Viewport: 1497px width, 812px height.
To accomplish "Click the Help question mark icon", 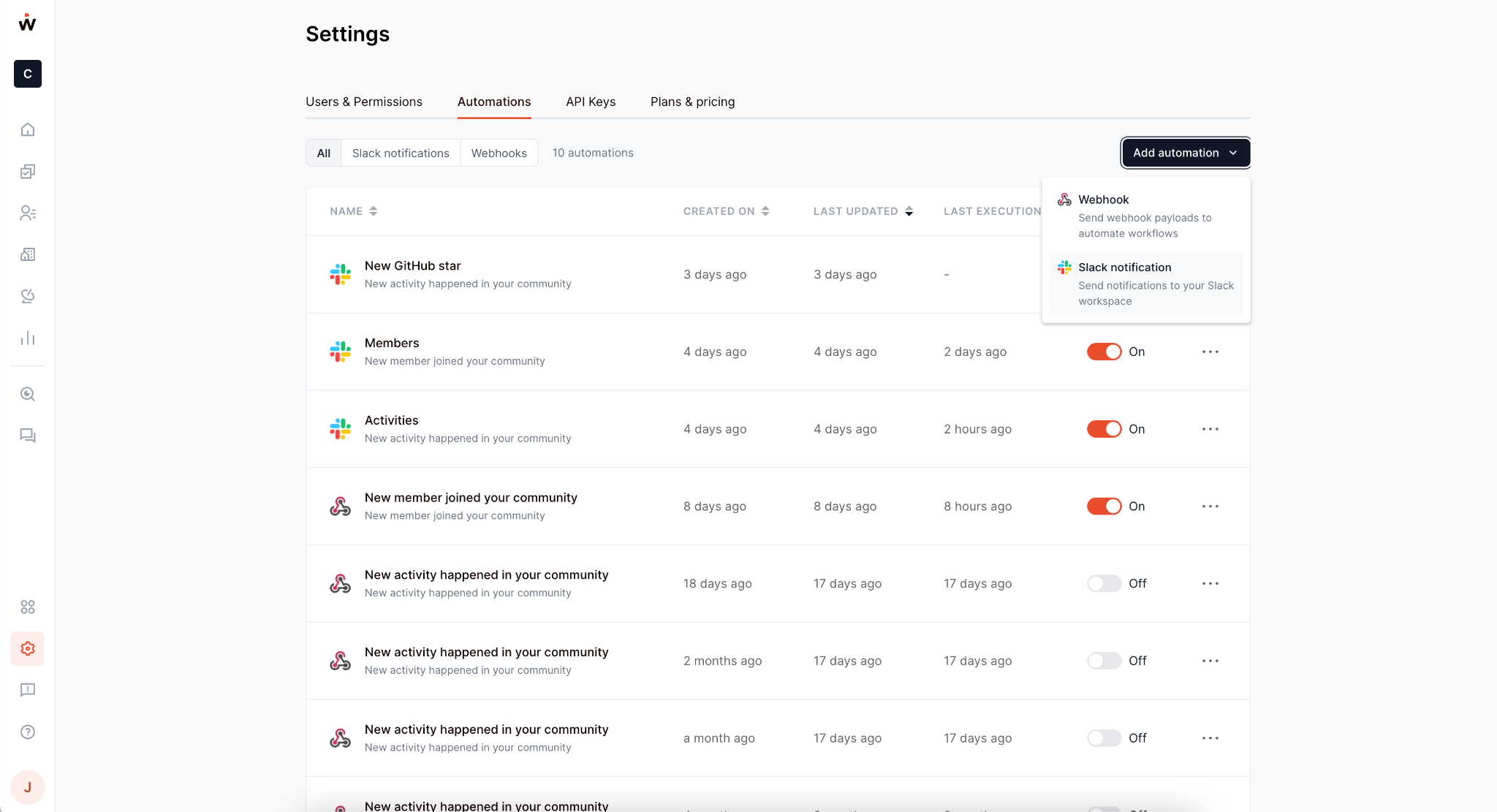I will point(28,732).
